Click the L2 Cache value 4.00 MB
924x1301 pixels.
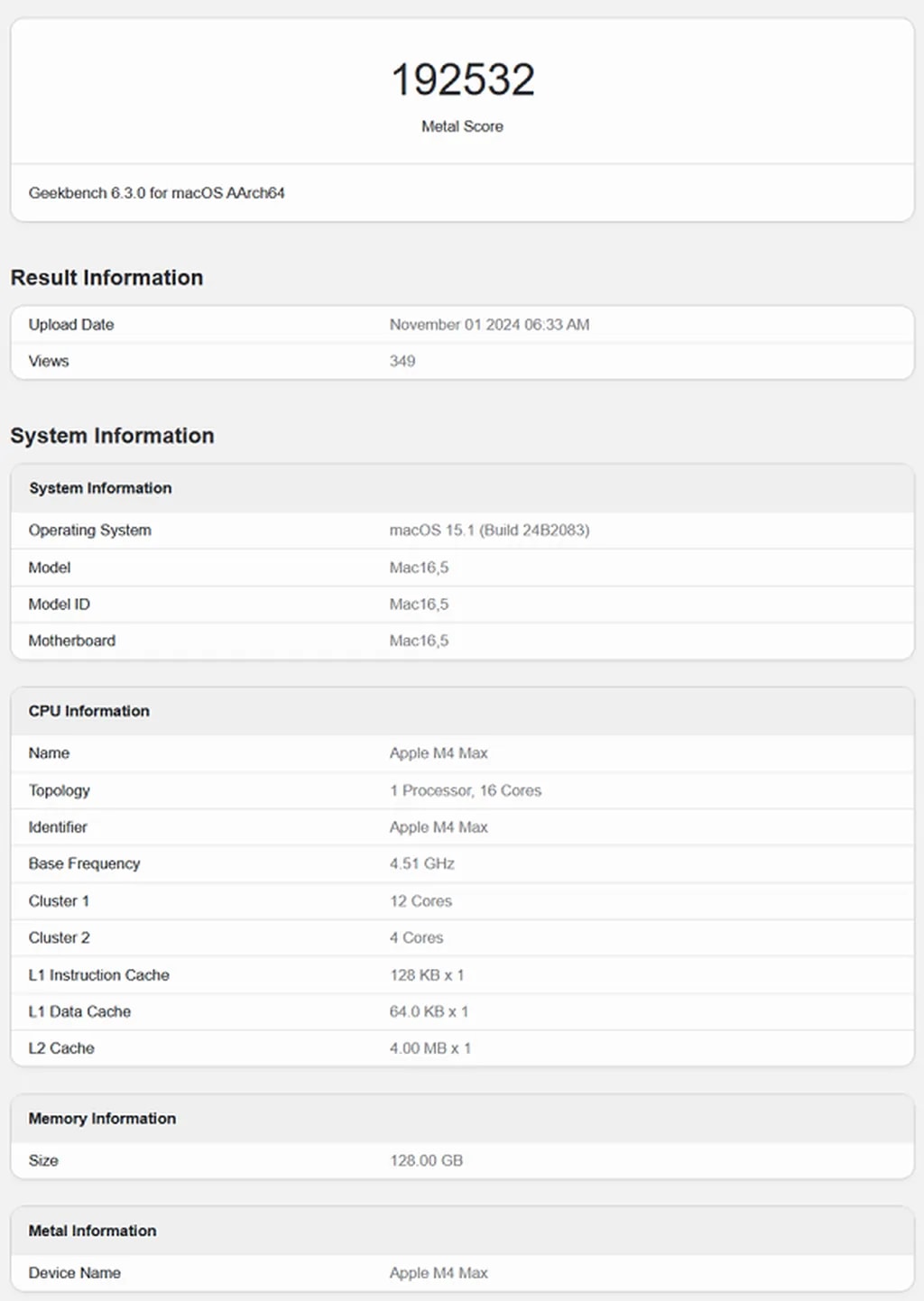coord(430,1048)
